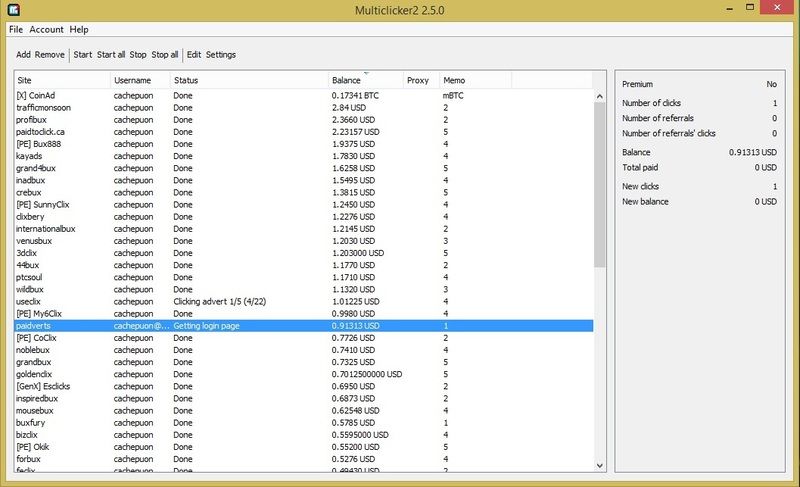Select the [PE] CoClix row
The height and width of the screenshot is (487, 800).
304,338
